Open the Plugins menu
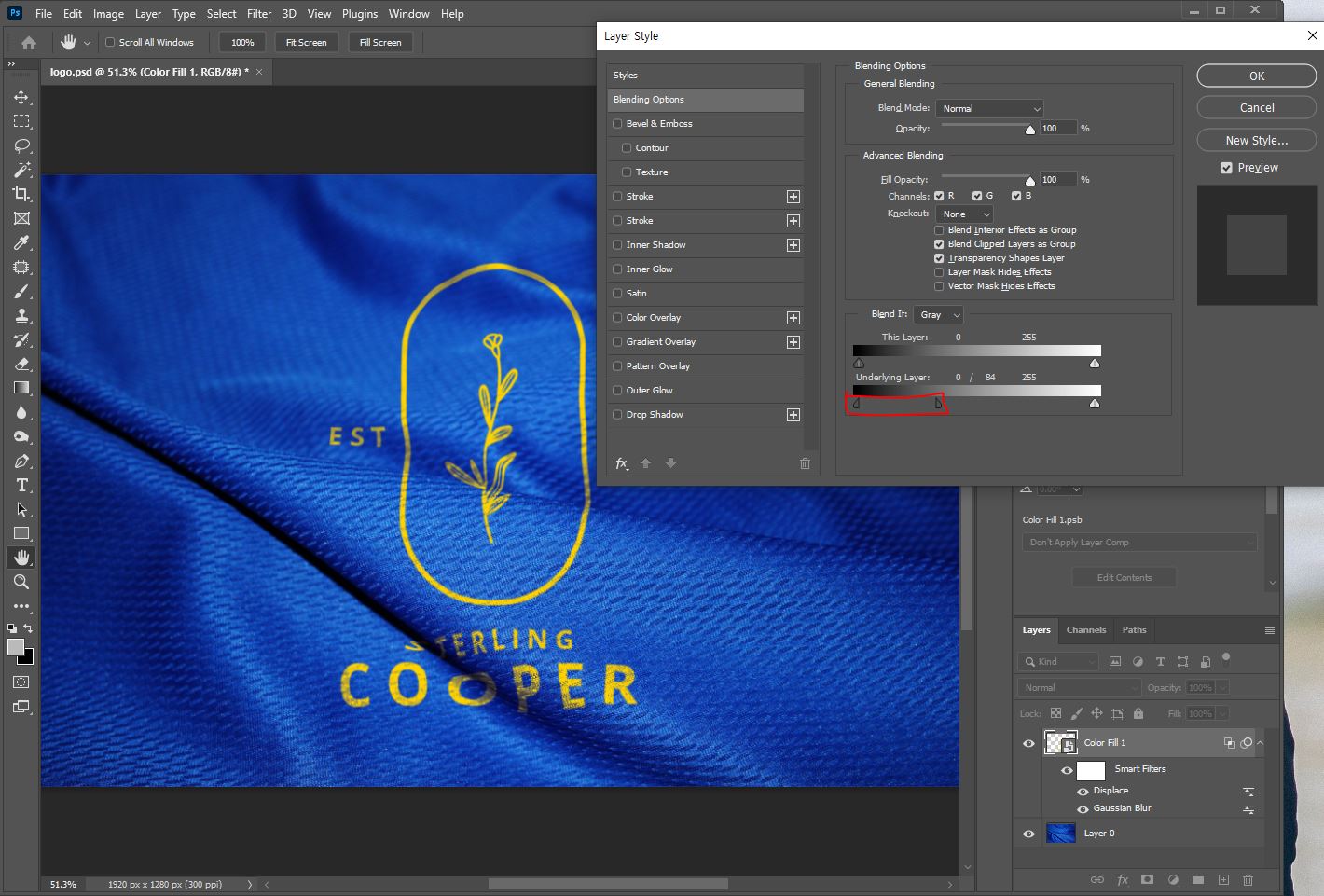The image size is (1324, 896). (x=360, y=14)
